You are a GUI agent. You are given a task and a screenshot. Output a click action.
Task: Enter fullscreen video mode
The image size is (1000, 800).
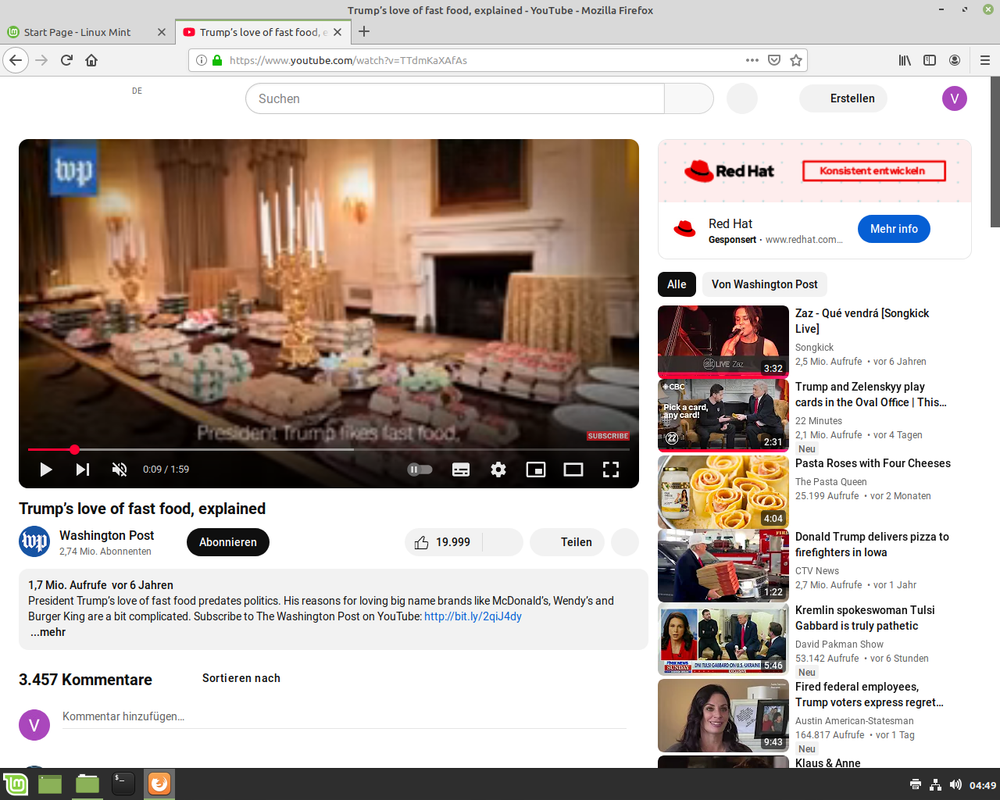pos(611,470)
